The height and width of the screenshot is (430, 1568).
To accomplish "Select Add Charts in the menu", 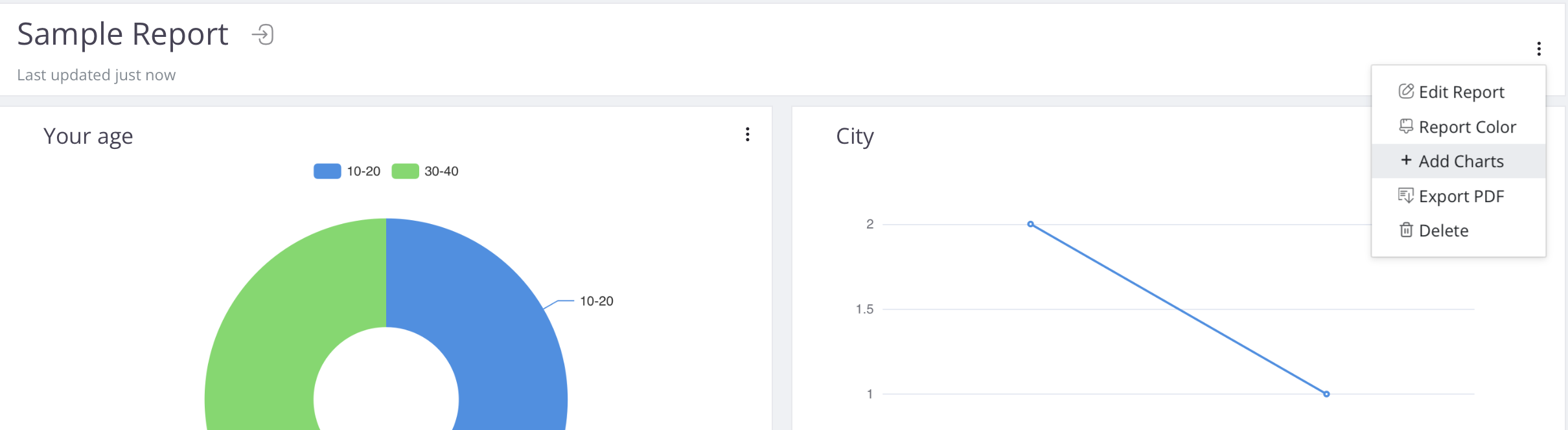I will point(1460,161).
